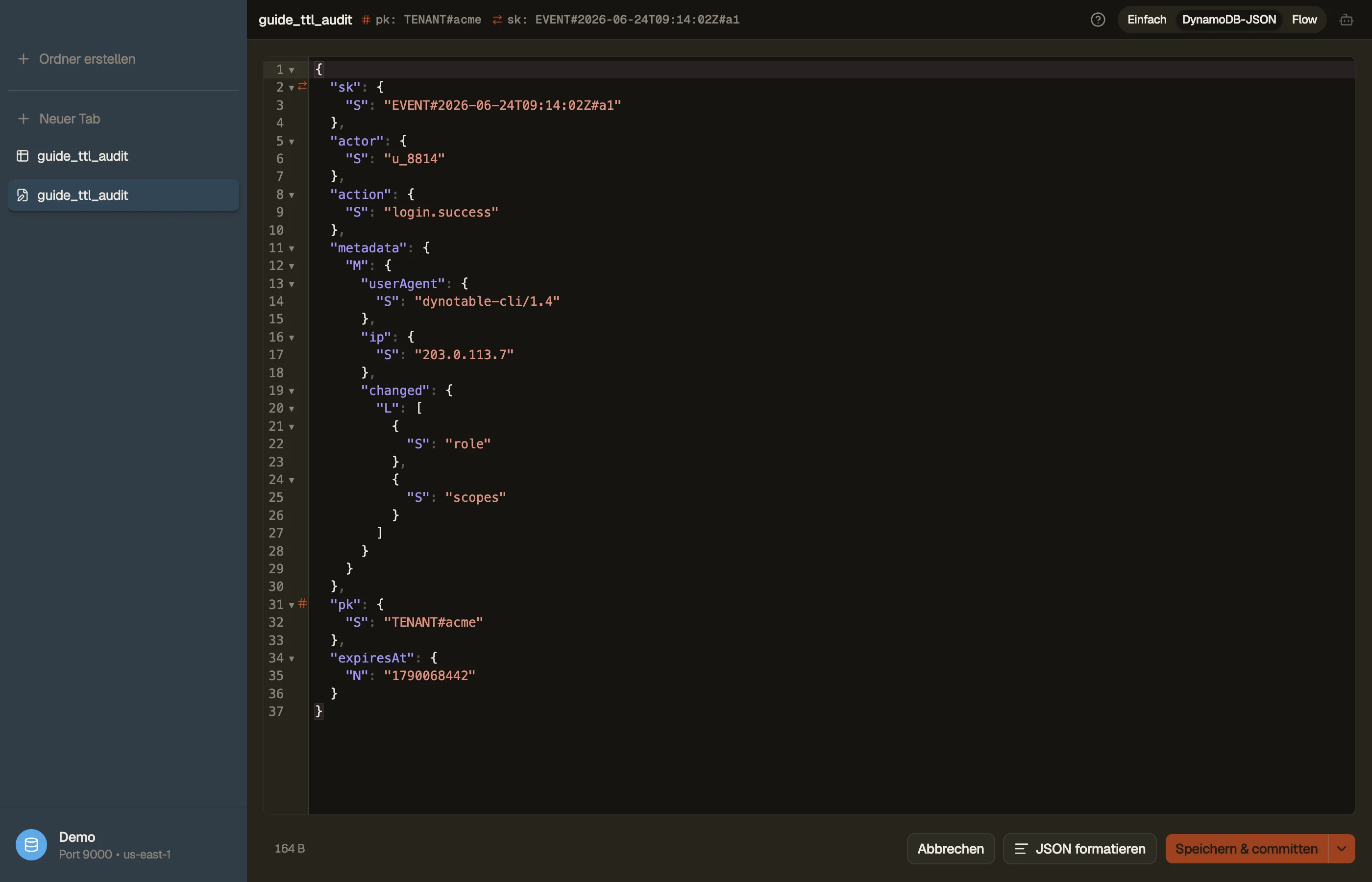Viewport: 1372px width, 882px height.
Task: Click the sk: EVENT header label
Action: [x=623, y=20]
